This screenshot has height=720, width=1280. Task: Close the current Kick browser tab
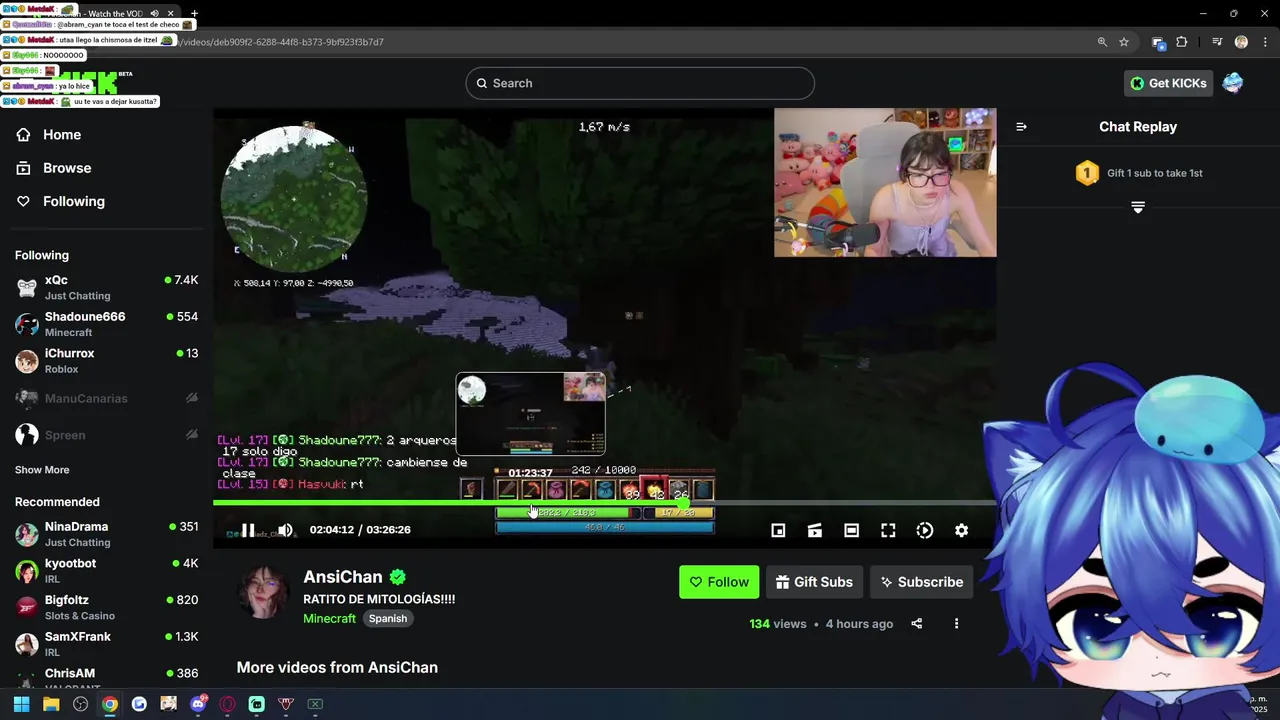coord(170,14)
